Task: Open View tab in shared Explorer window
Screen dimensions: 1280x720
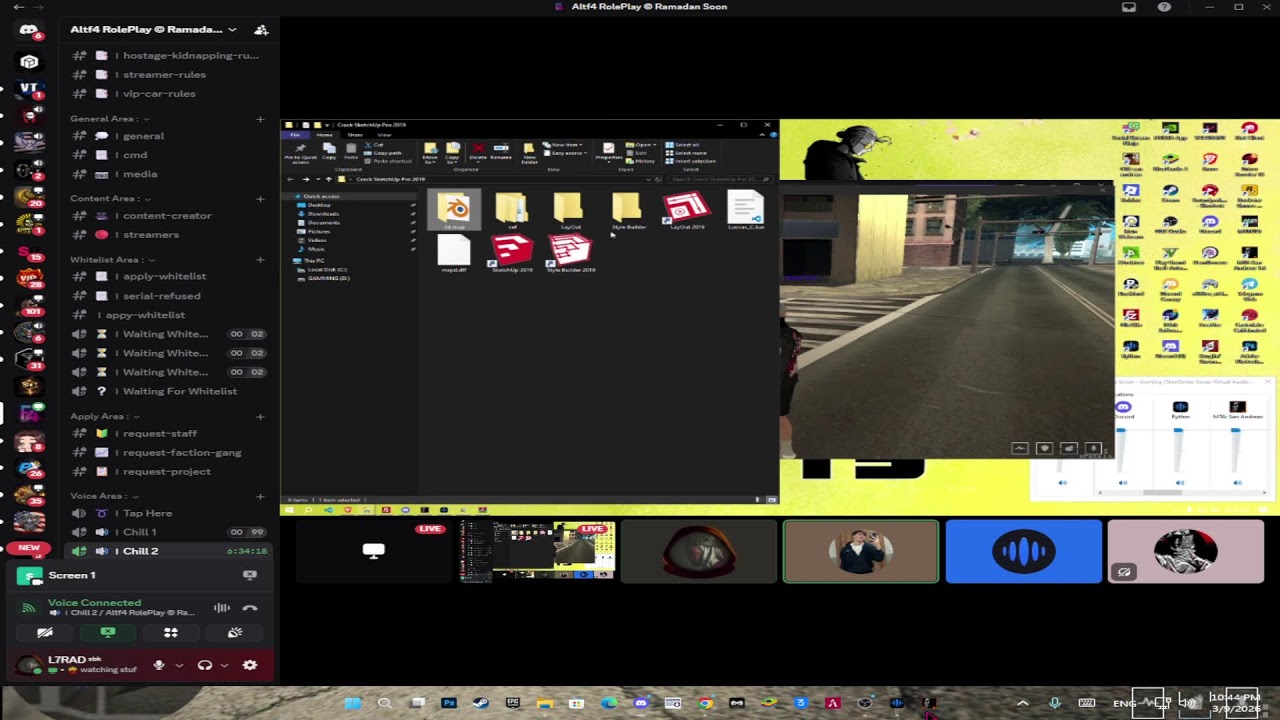Action: [x=384, y=134]
